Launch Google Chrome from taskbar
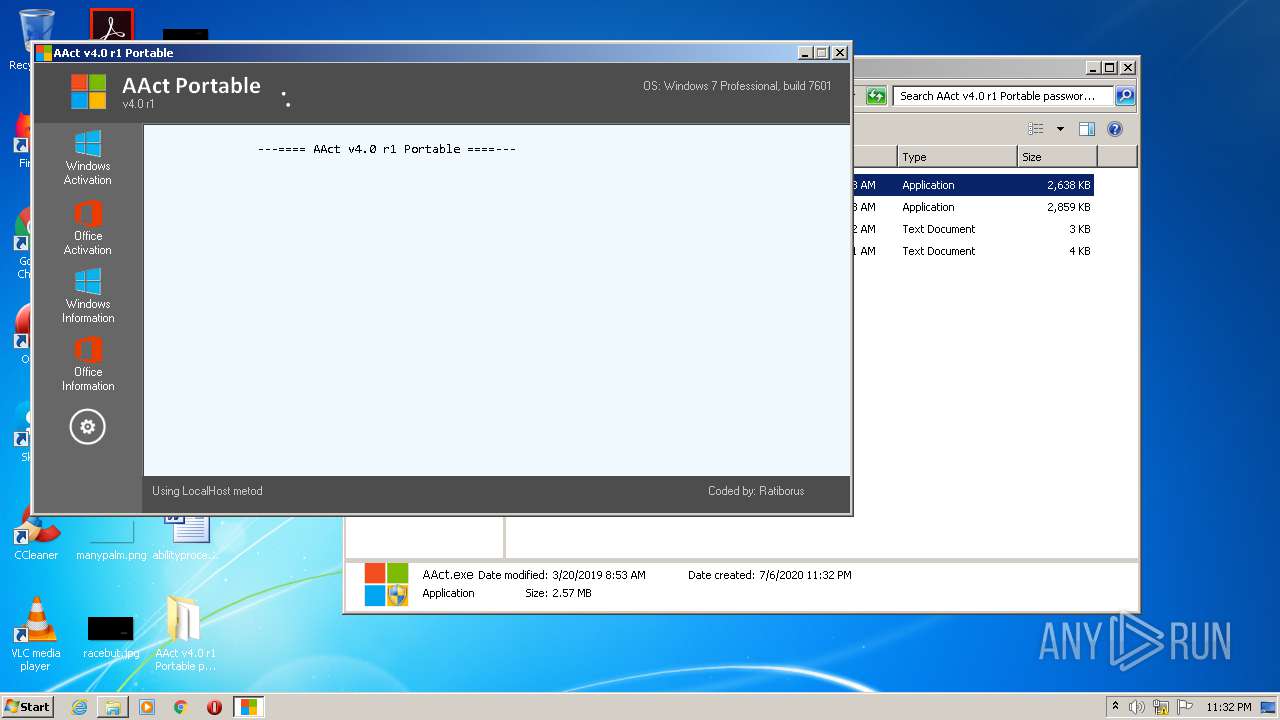Screen dimensions: 1280x720 [x=181, y=707]
